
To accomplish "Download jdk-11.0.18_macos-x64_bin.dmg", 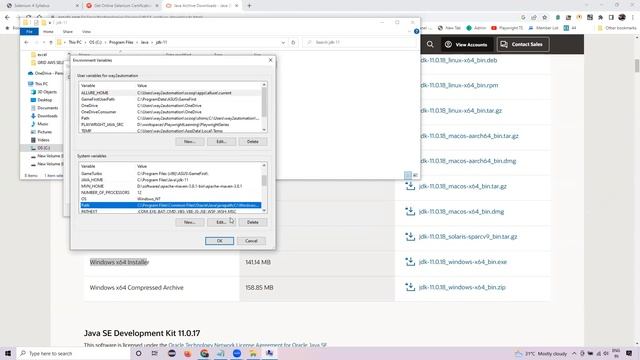I will pos(461,211).
